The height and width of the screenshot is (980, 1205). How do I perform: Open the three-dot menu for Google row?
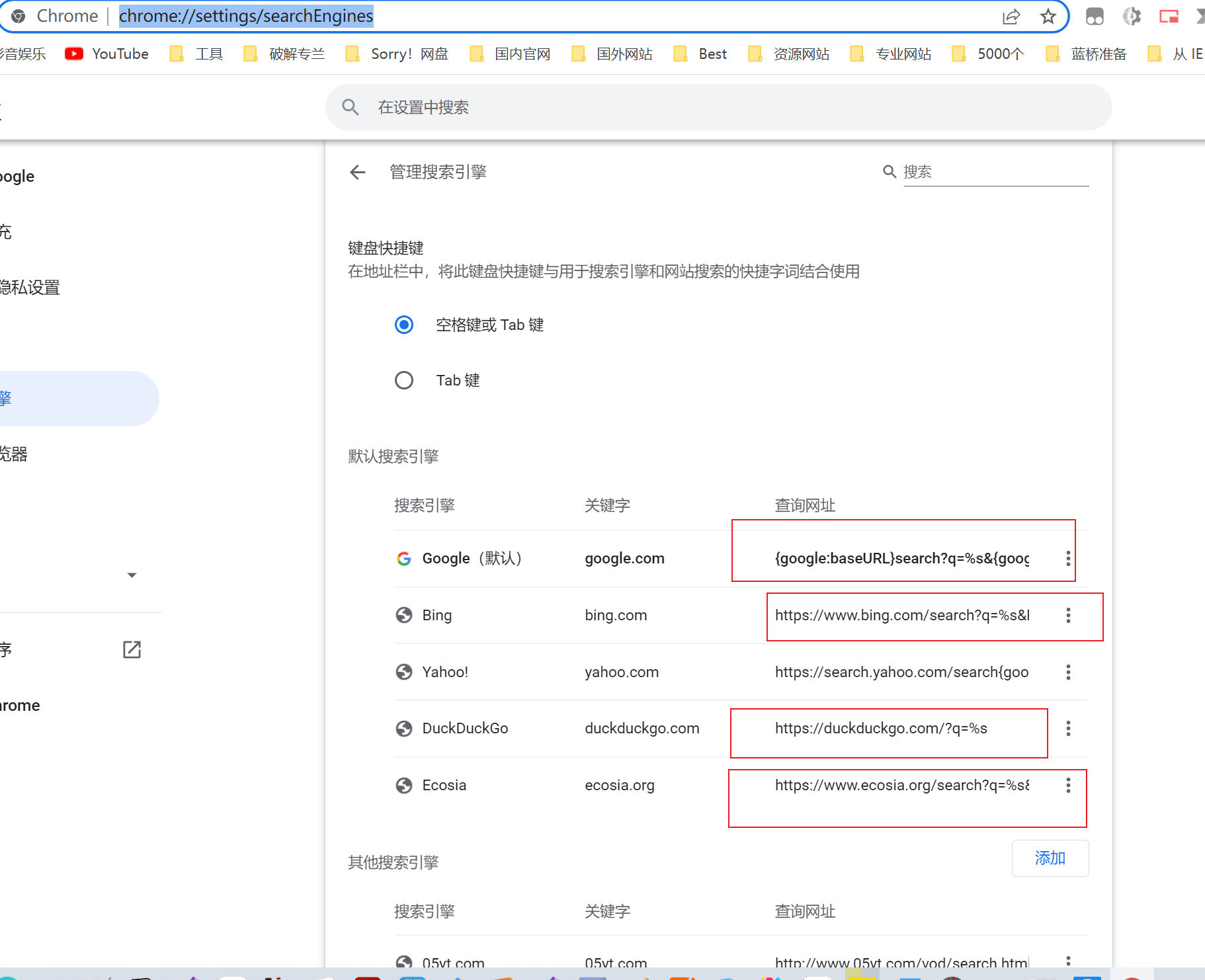pos(1068,559)
